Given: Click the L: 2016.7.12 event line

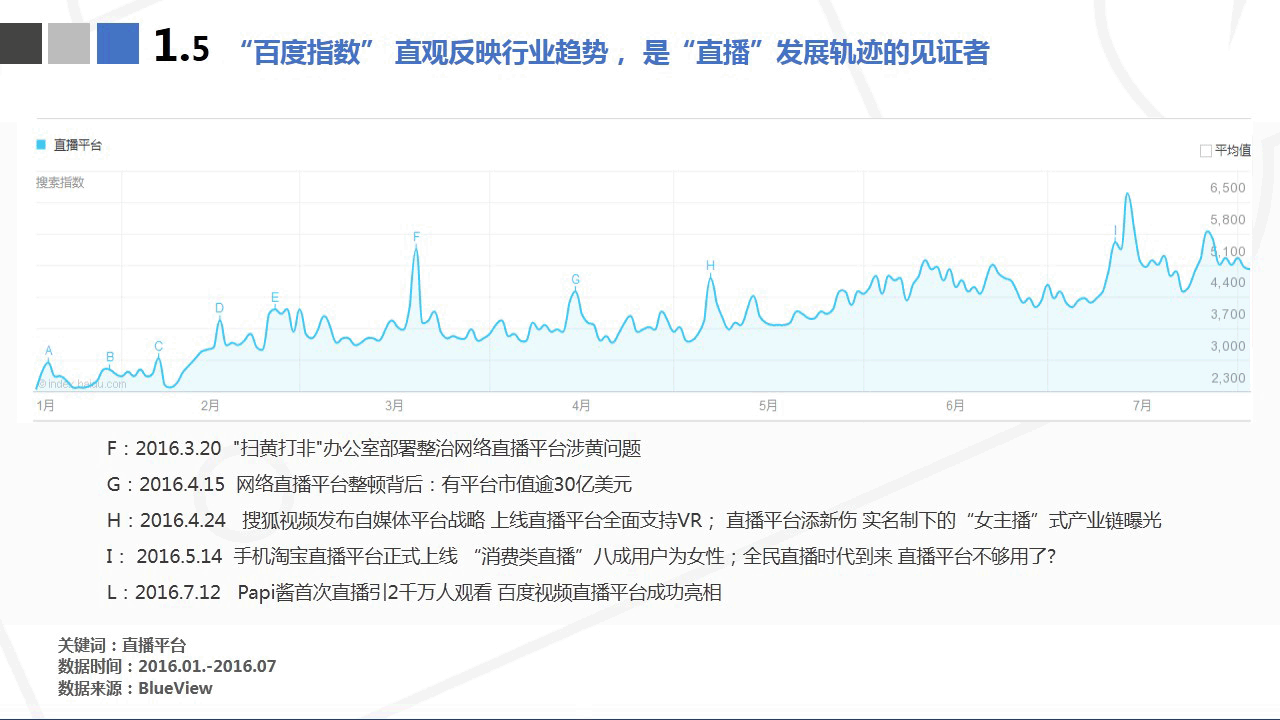Looking at the screenshot, I should [x=414, y=593].
